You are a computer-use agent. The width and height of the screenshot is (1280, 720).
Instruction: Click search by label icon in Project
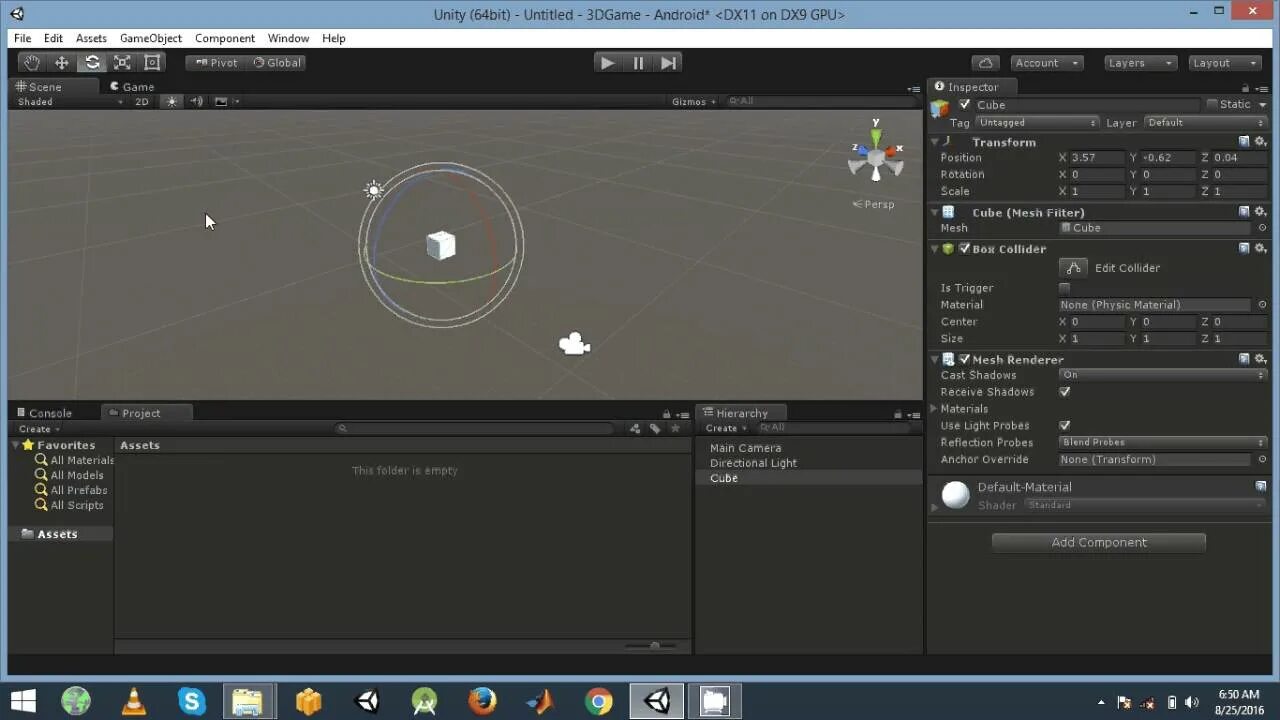click(655, 428)
